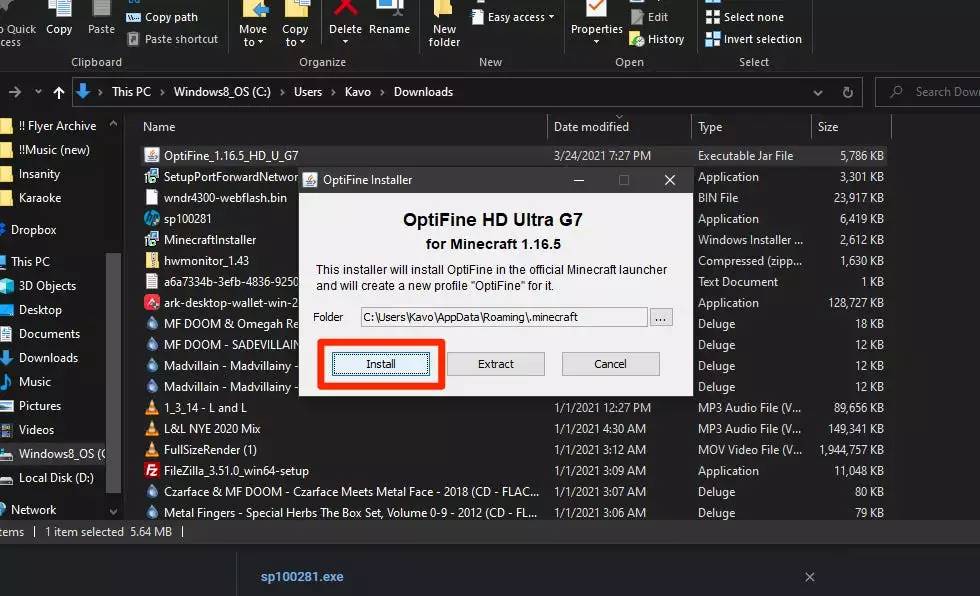Click Install in the OptiFine Installer
980x596 pixels.
point(380,364)
